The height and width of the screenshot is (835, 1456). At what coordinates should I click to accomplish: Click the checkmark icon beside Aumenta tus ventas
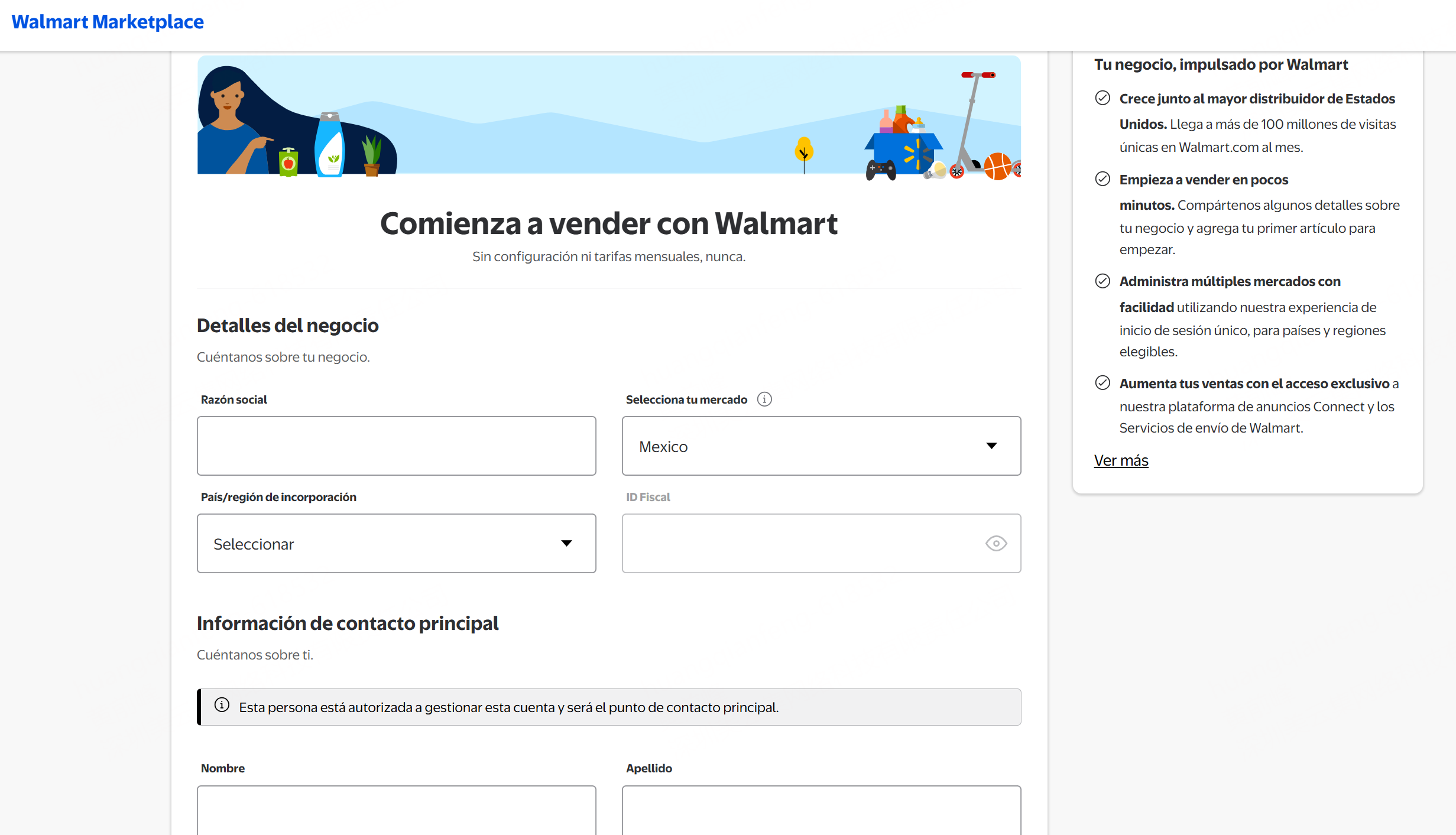[x=1103, y=383]
